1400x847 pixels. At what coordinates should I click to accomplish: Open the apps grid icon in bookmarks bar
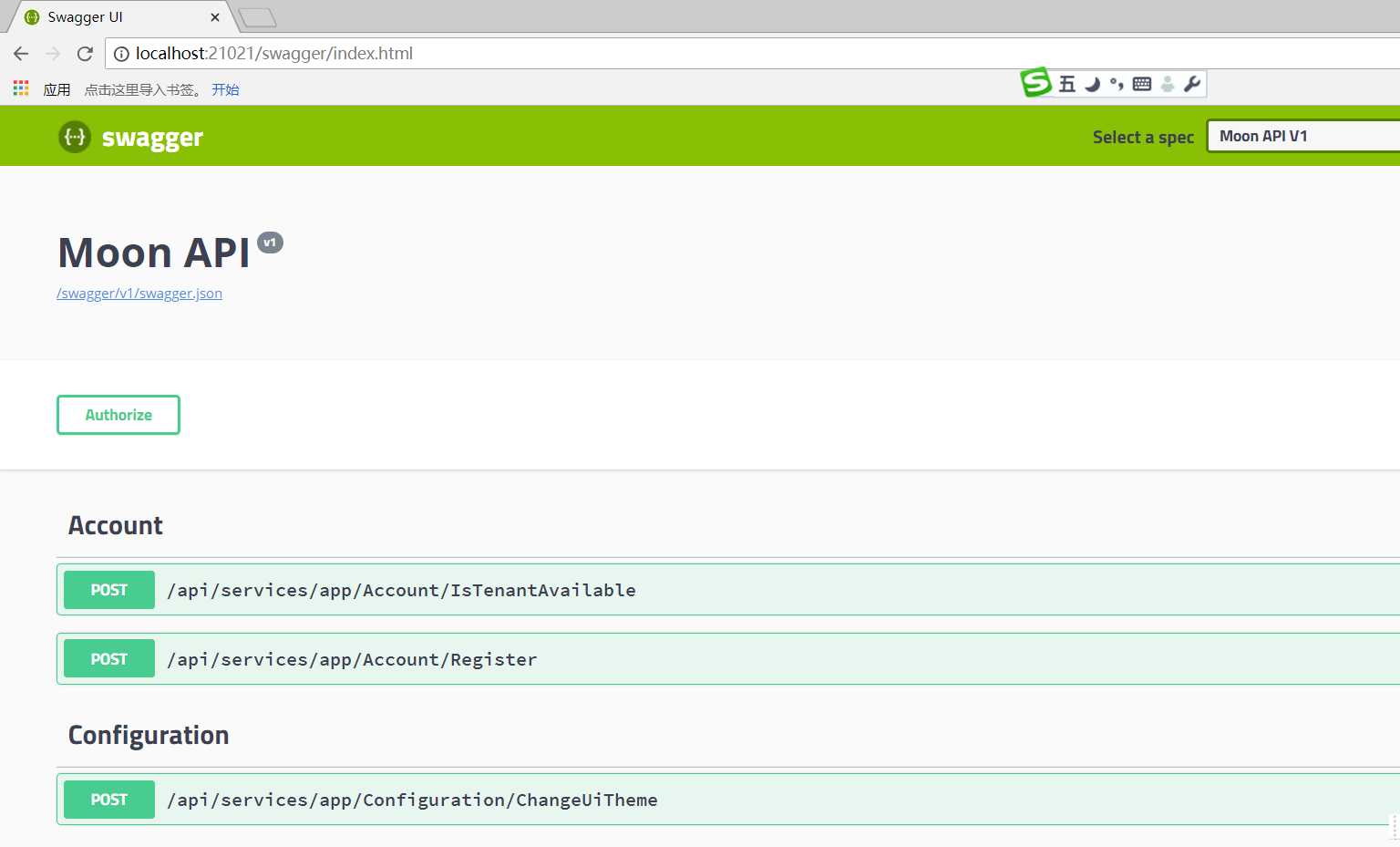pyautogui.click(x=21, y=88)
